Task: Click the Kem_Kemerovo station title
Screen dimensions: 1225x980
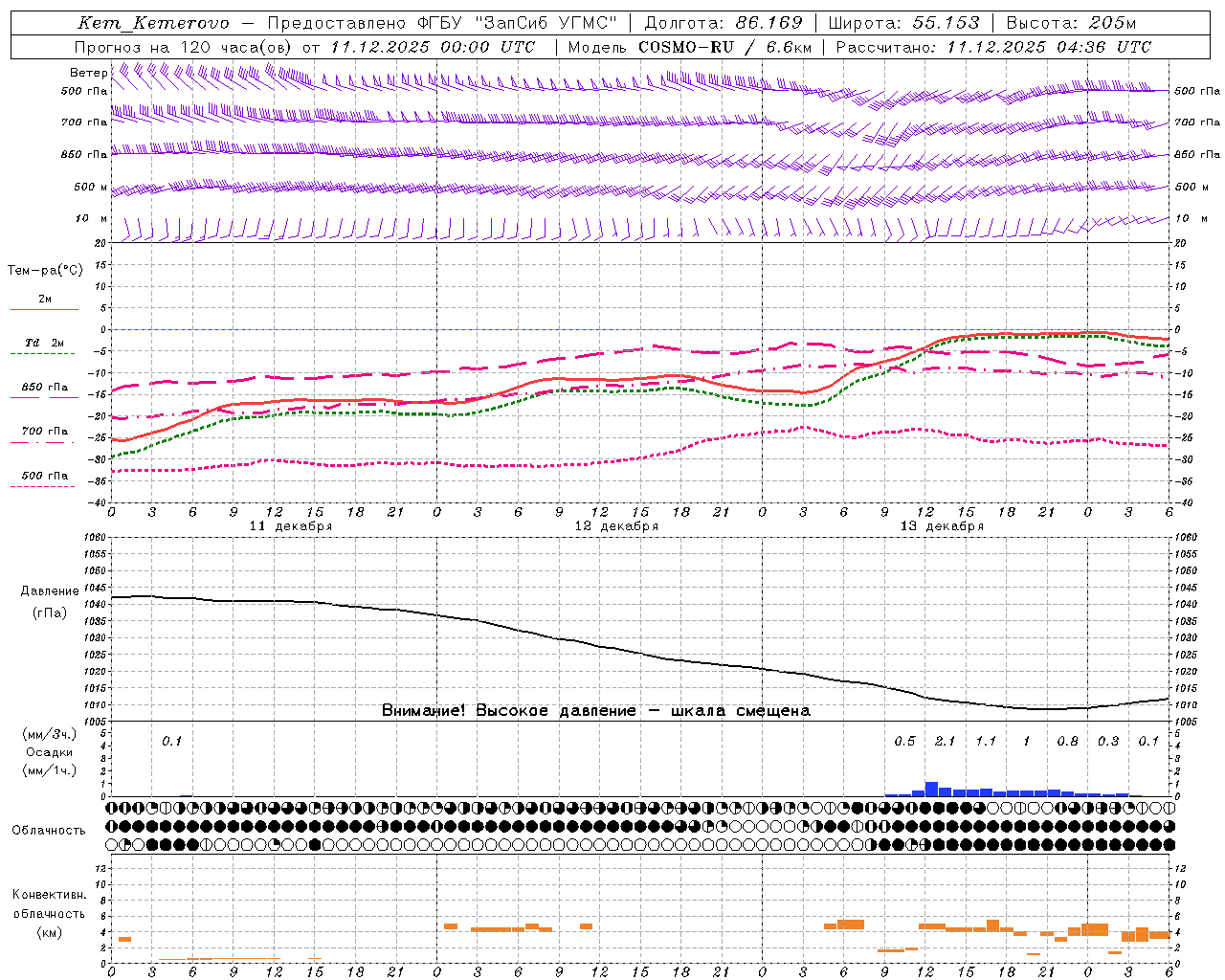Action: click(153, 23)
